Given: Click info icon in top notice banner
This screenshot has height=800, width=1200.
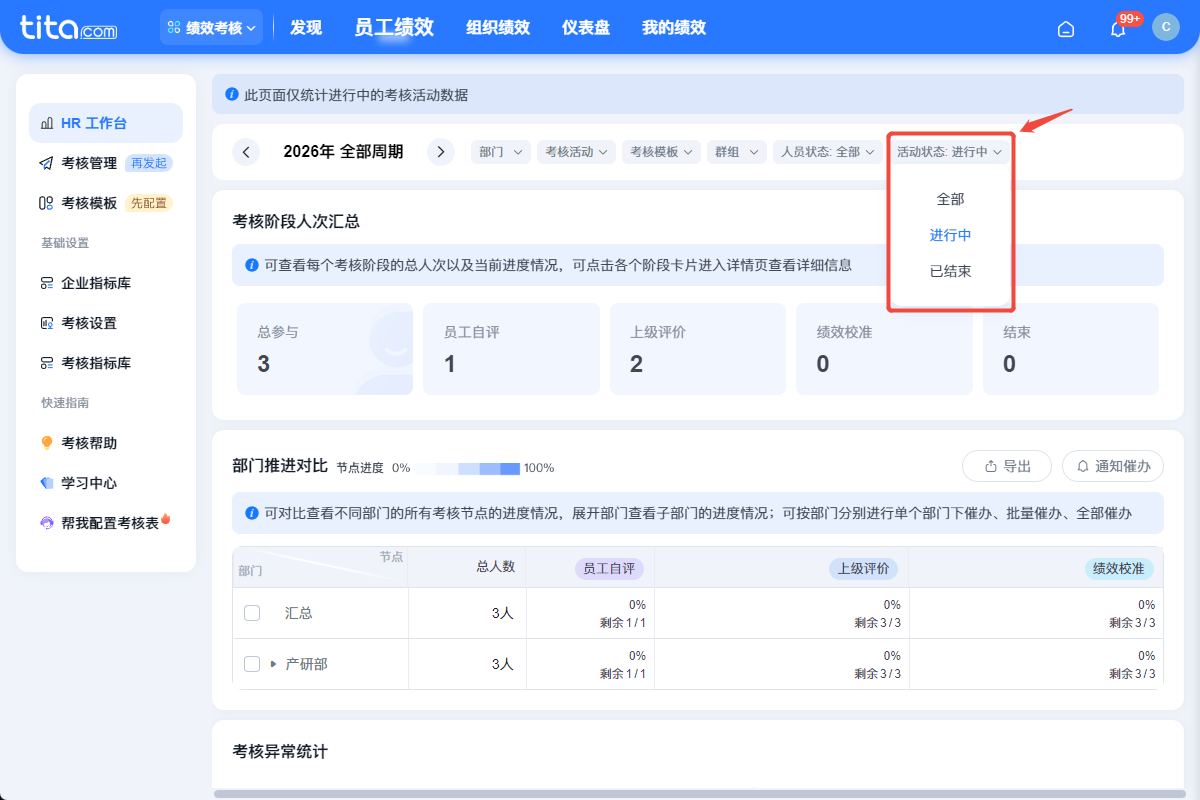Looking at the screenshot, I should click(x=232, y=95).
